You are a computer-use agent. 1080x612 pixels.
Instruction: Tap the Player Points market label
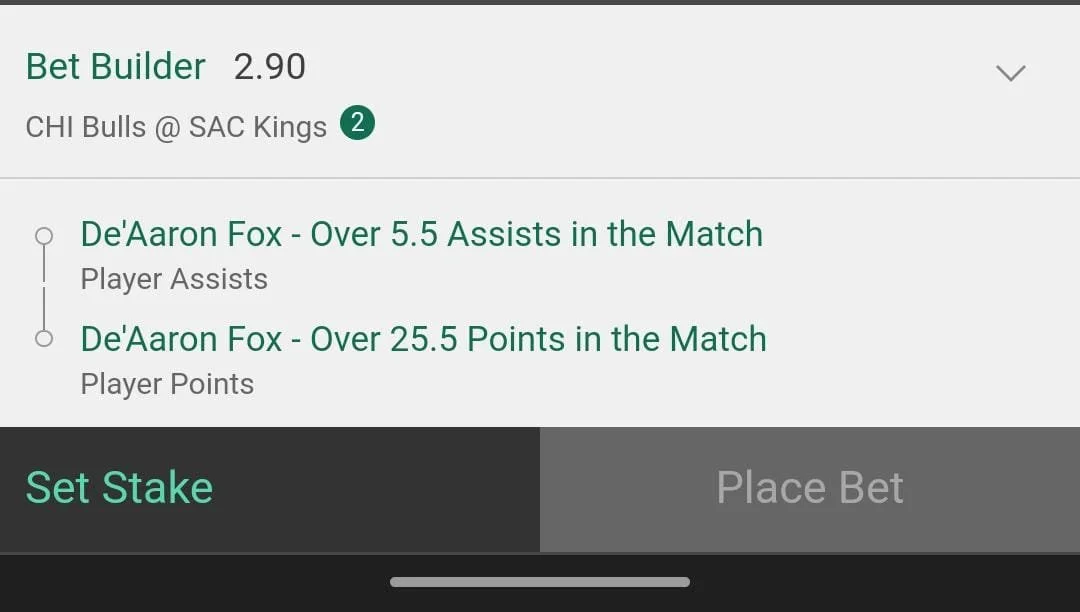[167, 384]
